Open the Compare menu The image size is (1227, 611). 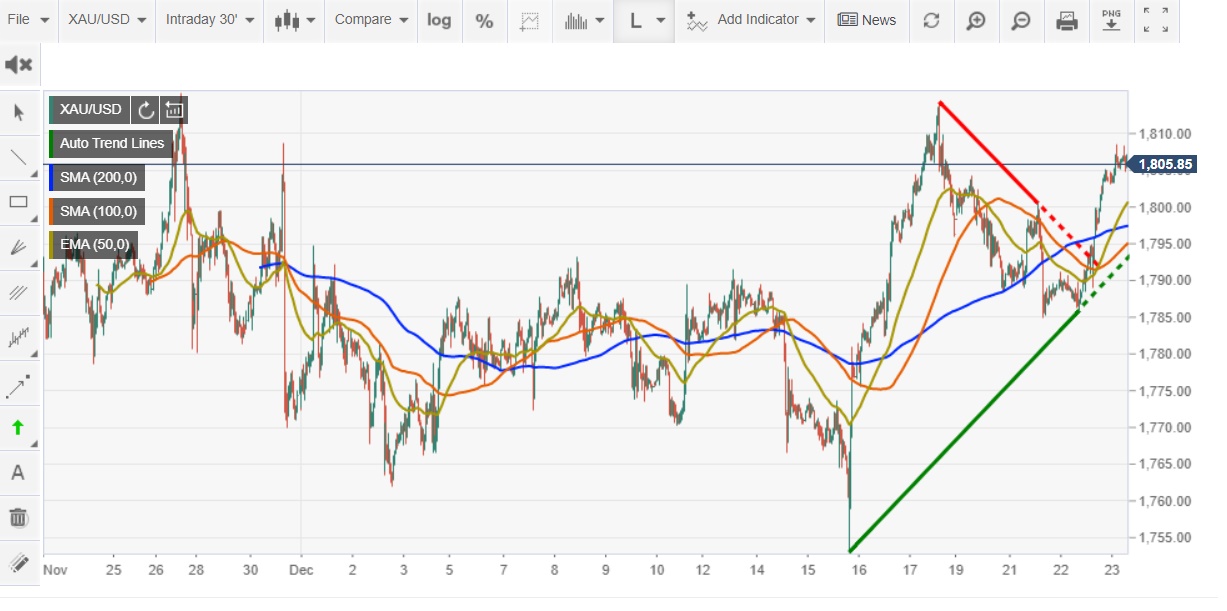pos(371,20)
